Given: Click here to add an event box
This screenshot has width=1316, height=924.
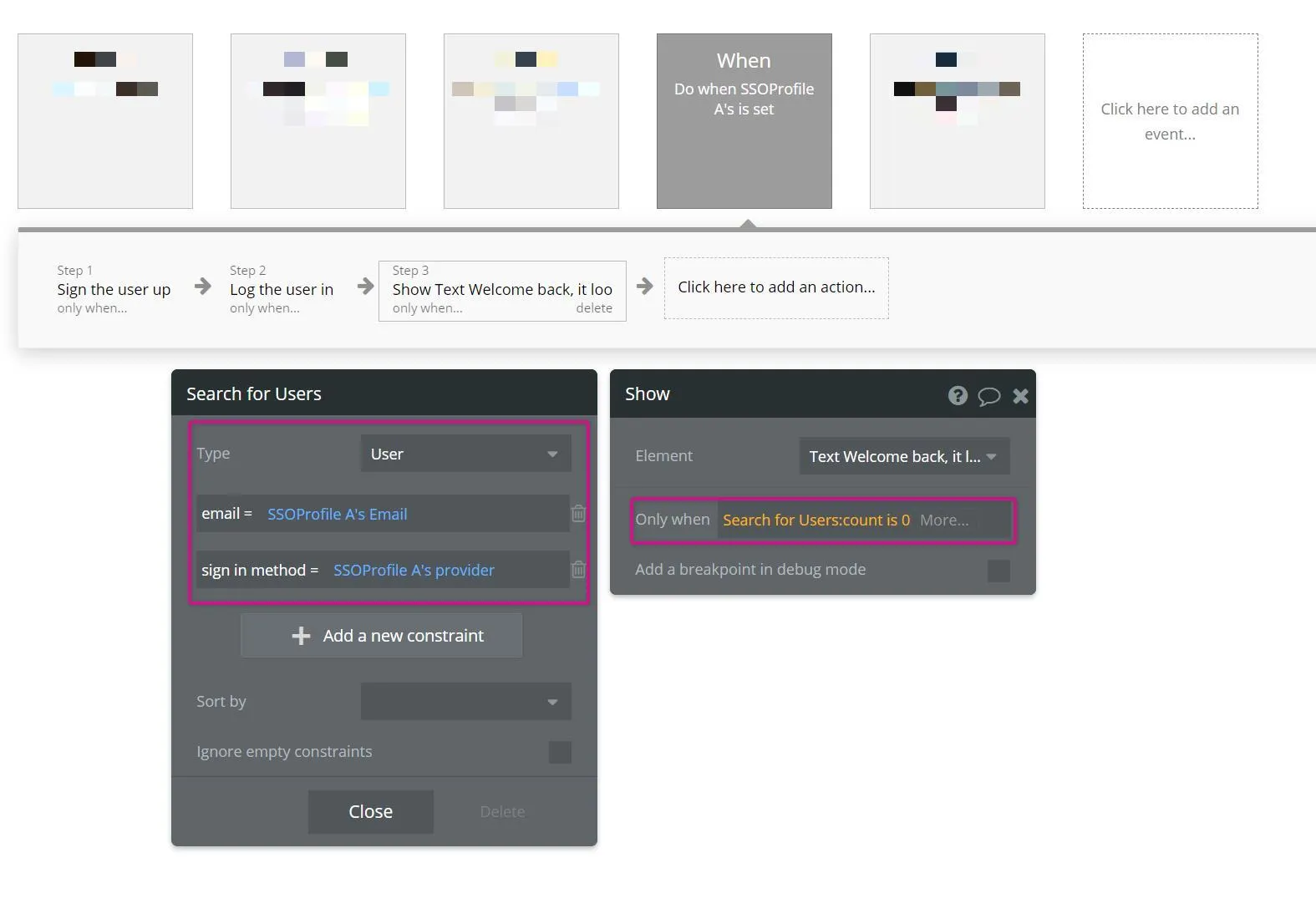Looking at the screenshot, I should pos(1170,121).
